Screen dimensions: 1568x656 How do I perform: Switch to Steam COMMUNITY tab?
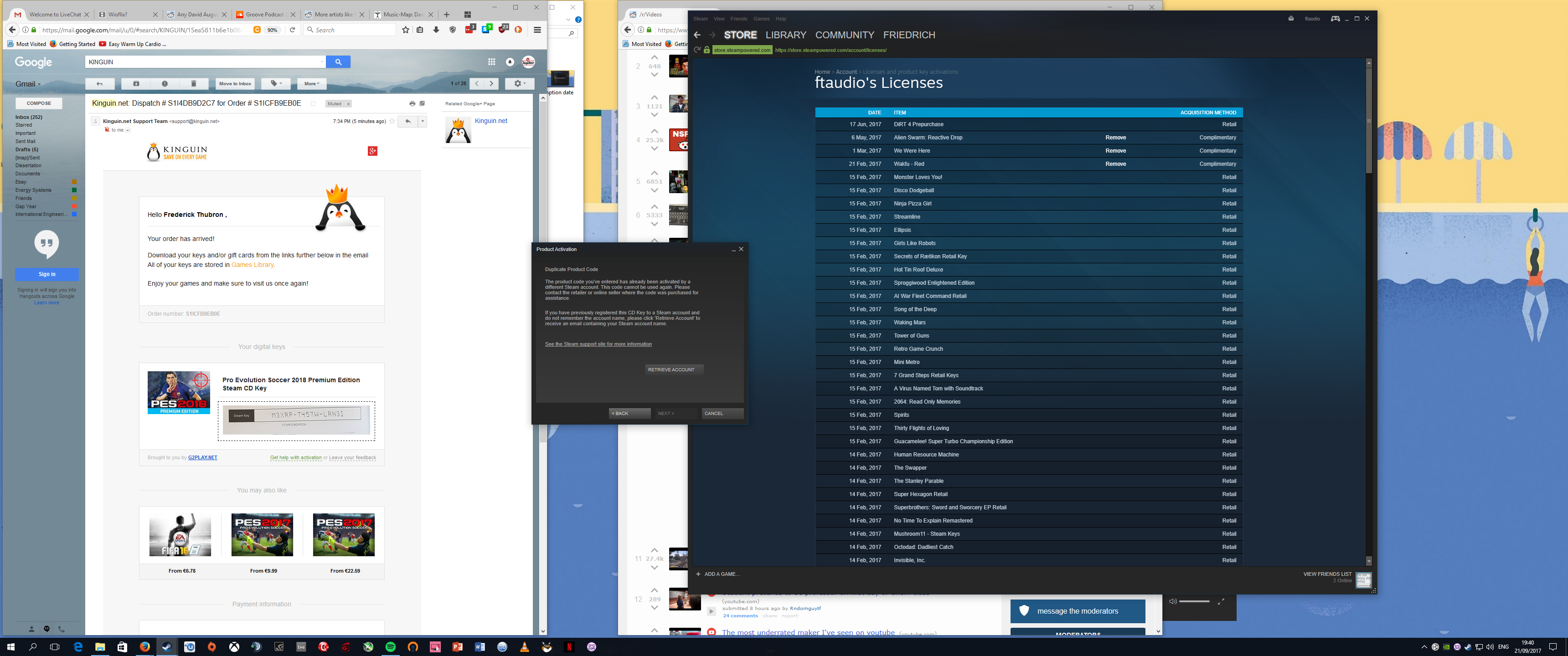tap(844, 35)
